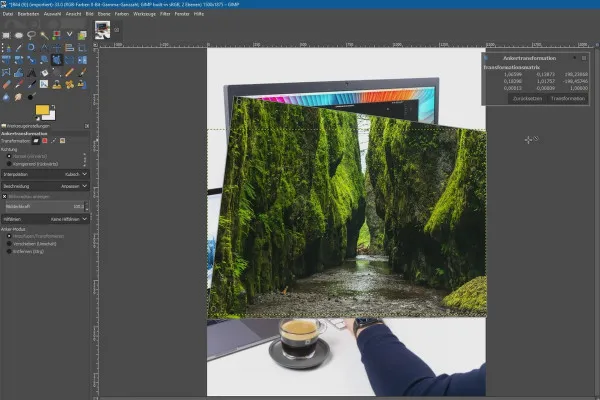This screenshot has width=600, height=400.
Task: Close the open image tab
Action: [x=117, y=30]
